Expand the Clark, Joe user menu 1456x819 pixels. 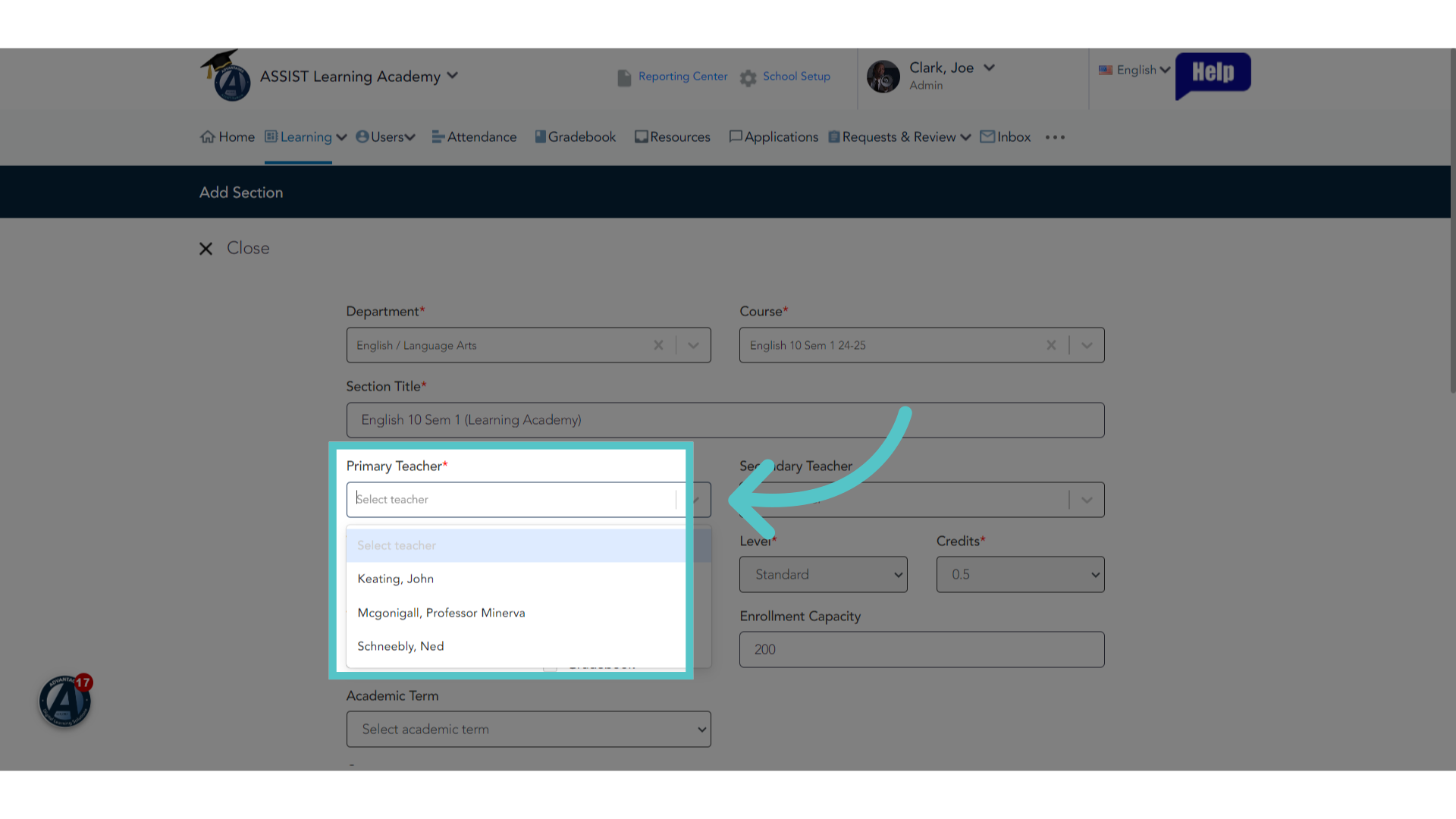click(x=989, y=67)
